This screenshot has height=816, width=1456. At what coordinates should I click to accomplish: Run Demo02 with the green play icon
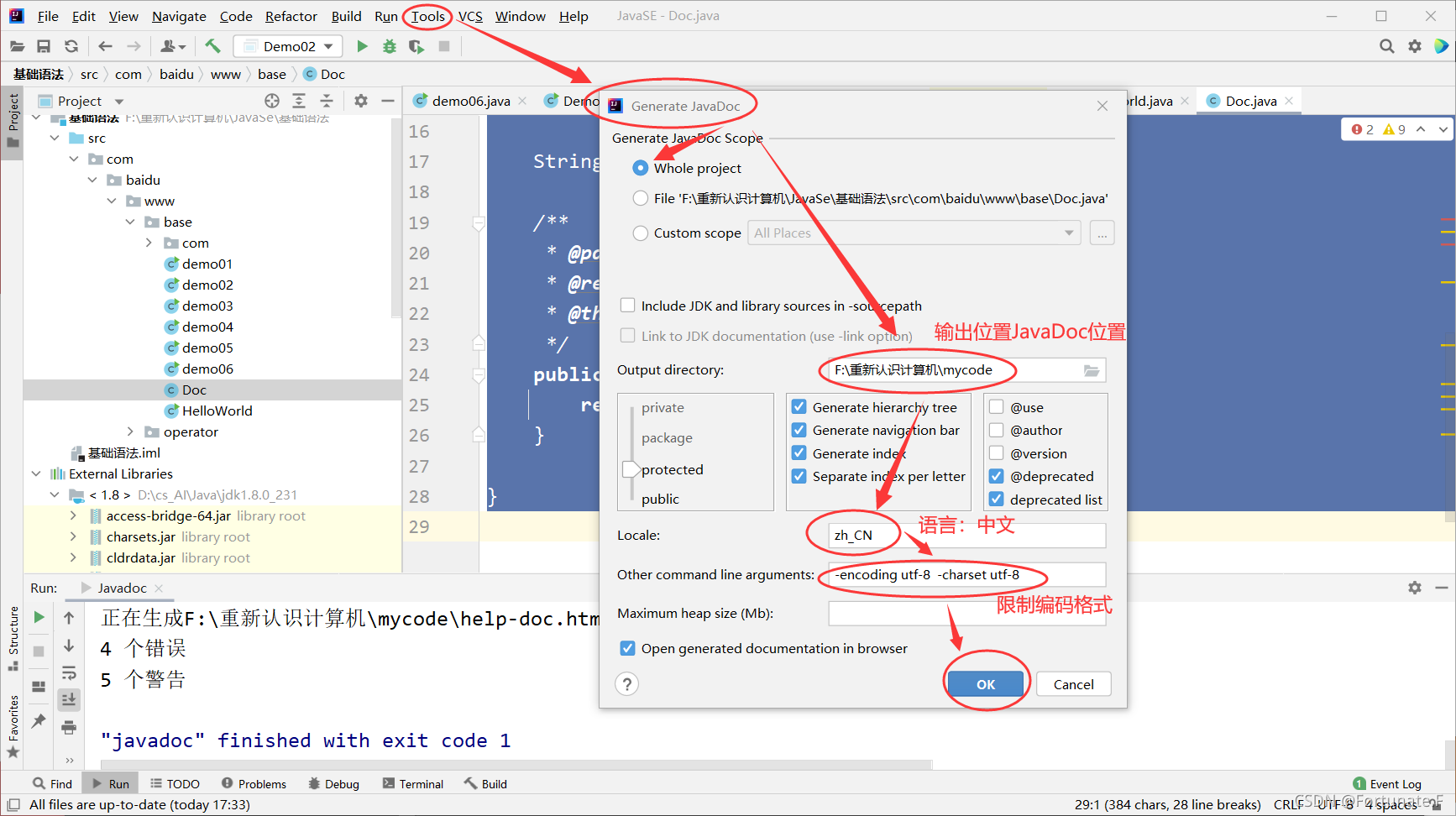pos(362,46)
